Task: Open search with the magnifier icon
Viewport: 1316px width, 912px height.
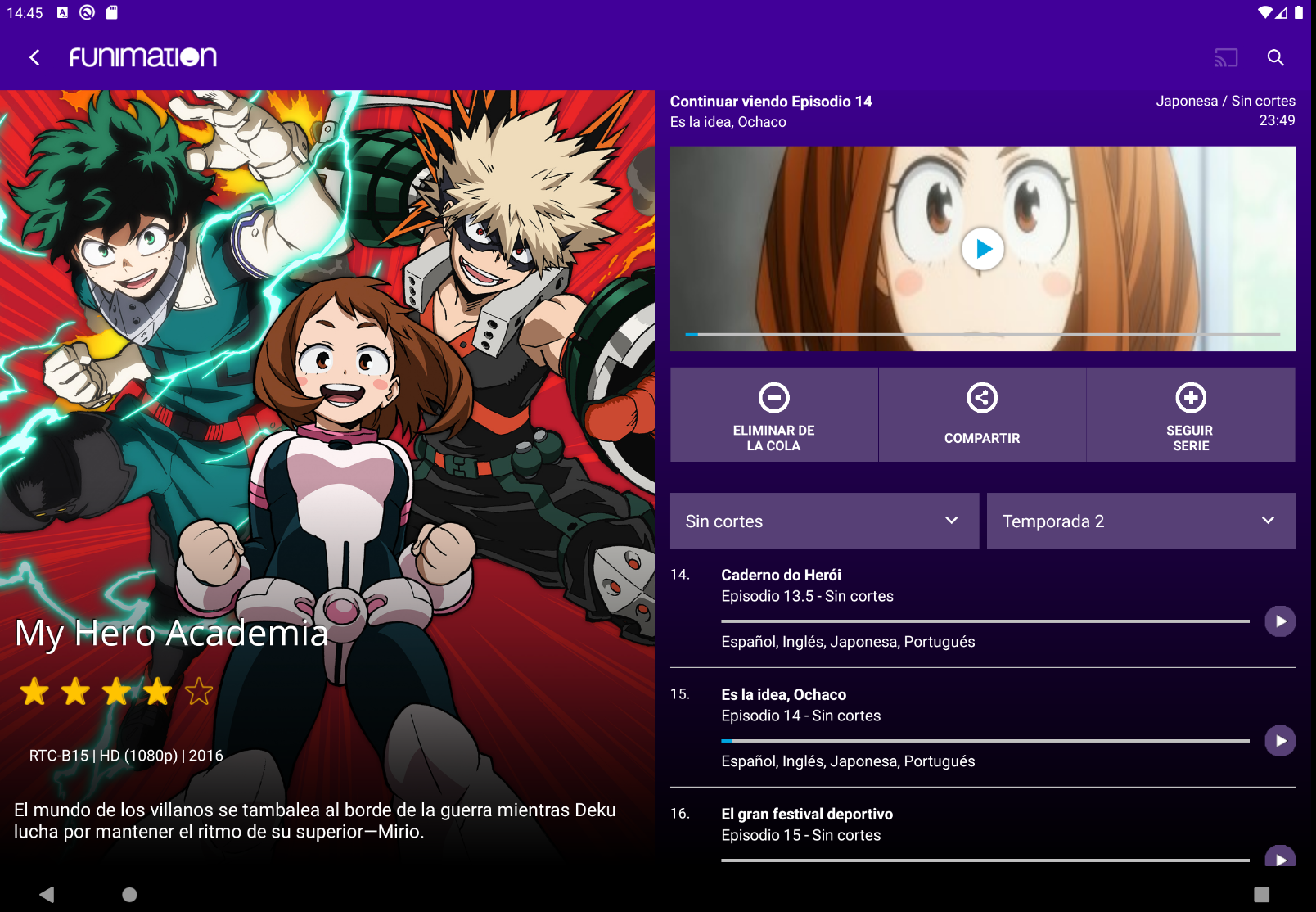Action: 1275,57
